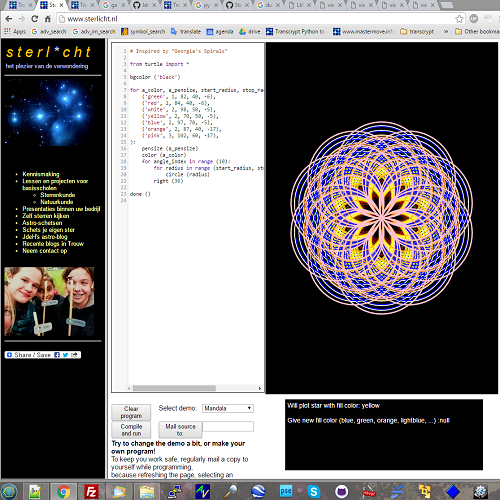Bookmark this page with the star icon
This screenshot has width=500, height=500.
pos(459,19)
